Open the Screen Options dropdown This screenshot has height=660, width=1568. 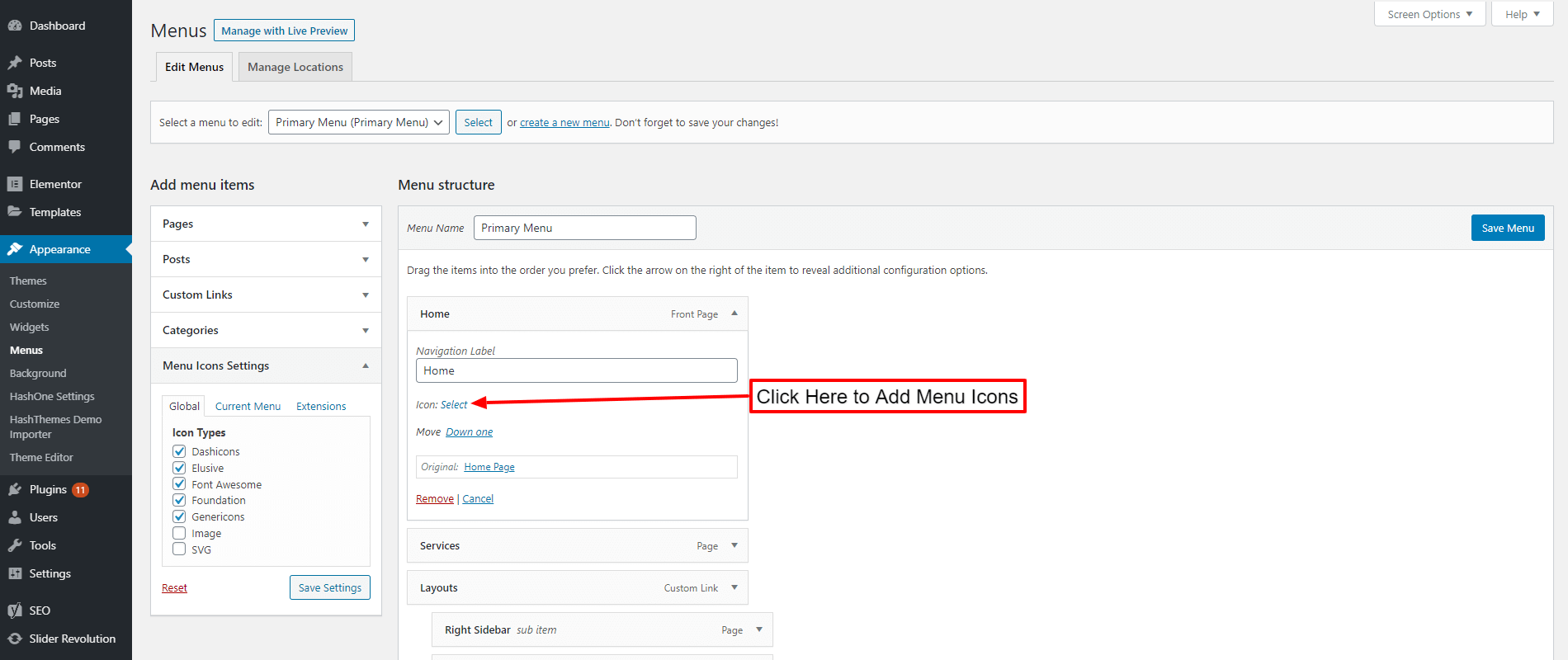coord(1429,14)
